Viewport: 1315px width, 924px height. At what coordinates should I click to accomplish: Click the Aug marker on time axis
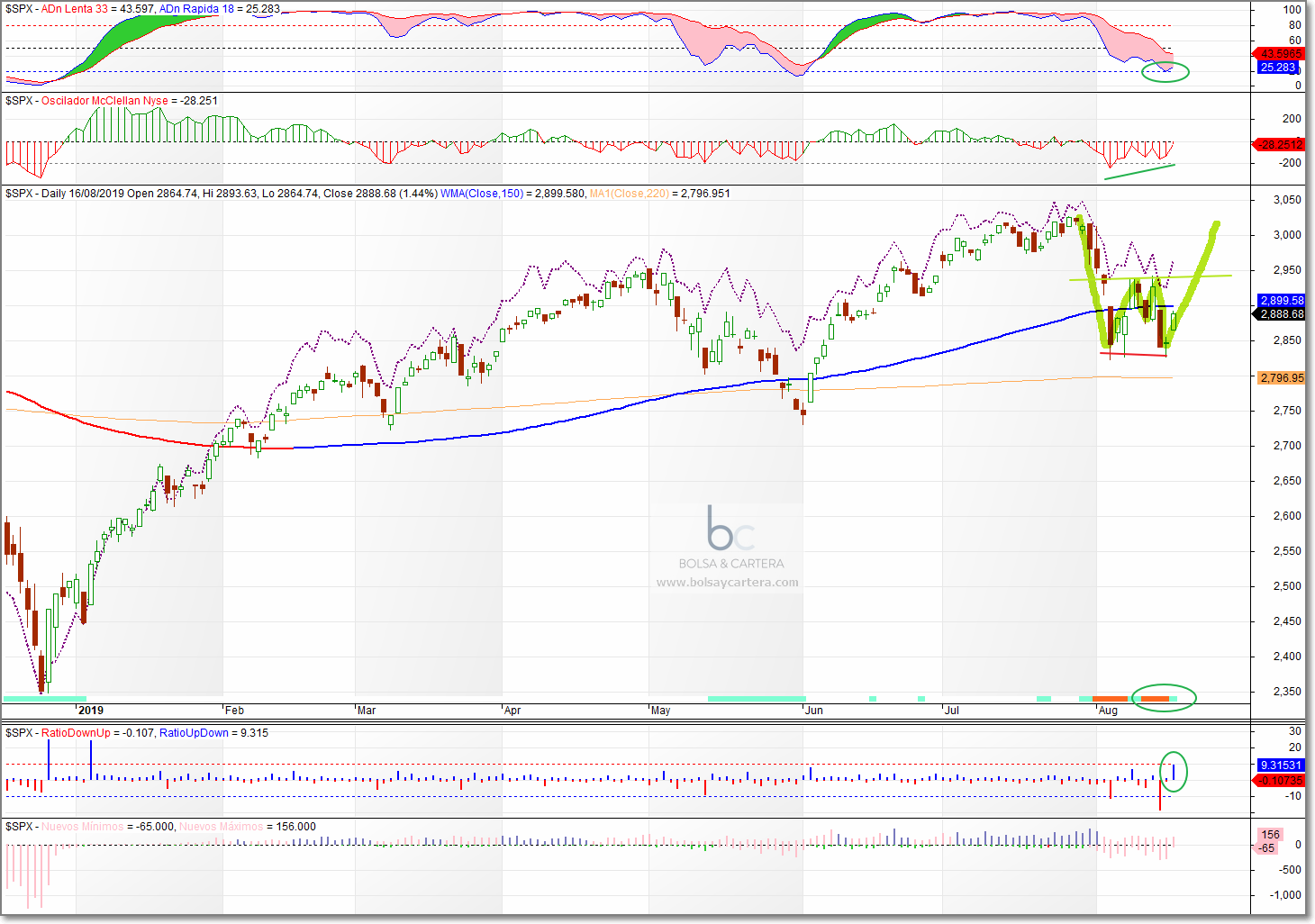click(x=1108, y=711)
